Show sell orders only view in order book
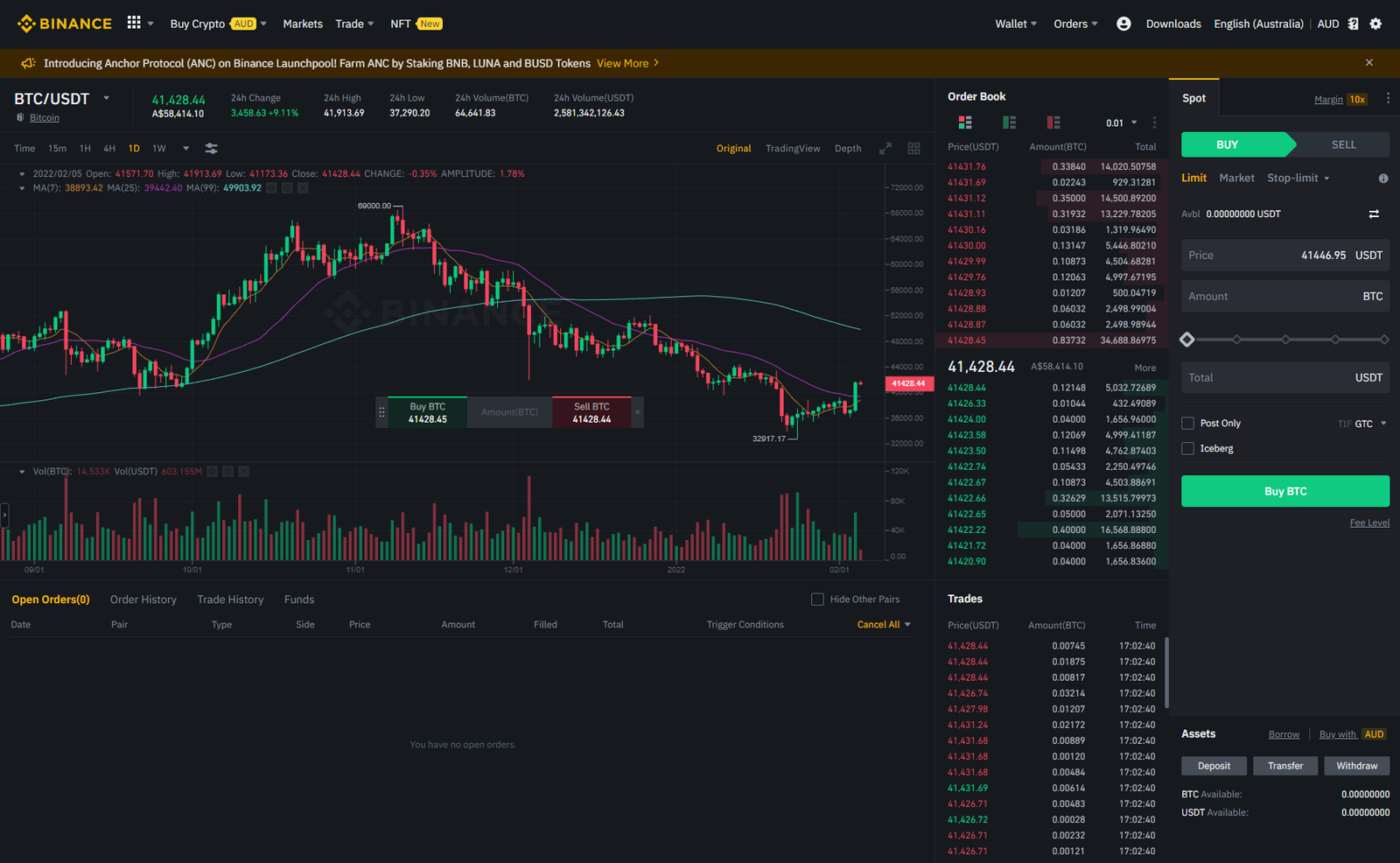This screenshot has height=863, width=1400. point(1053,123)
